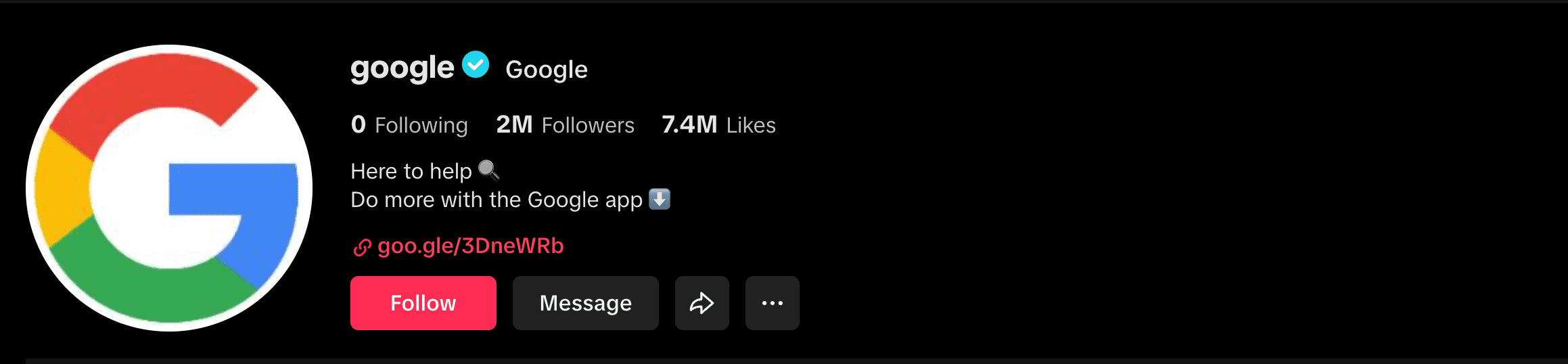Screen dimensions: 1568x364
Task: Click the chain link icon
Action: 362,248
